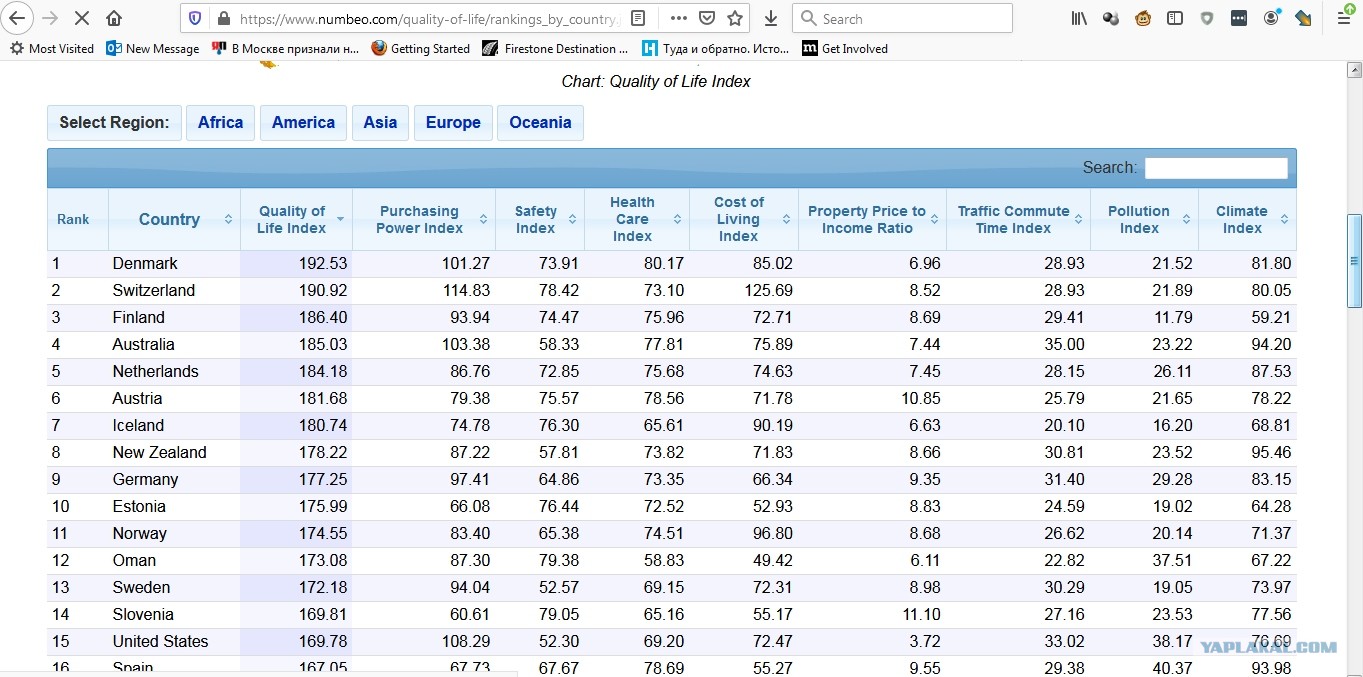
Task: Filter rankings by America region
Action: (303, 122)
